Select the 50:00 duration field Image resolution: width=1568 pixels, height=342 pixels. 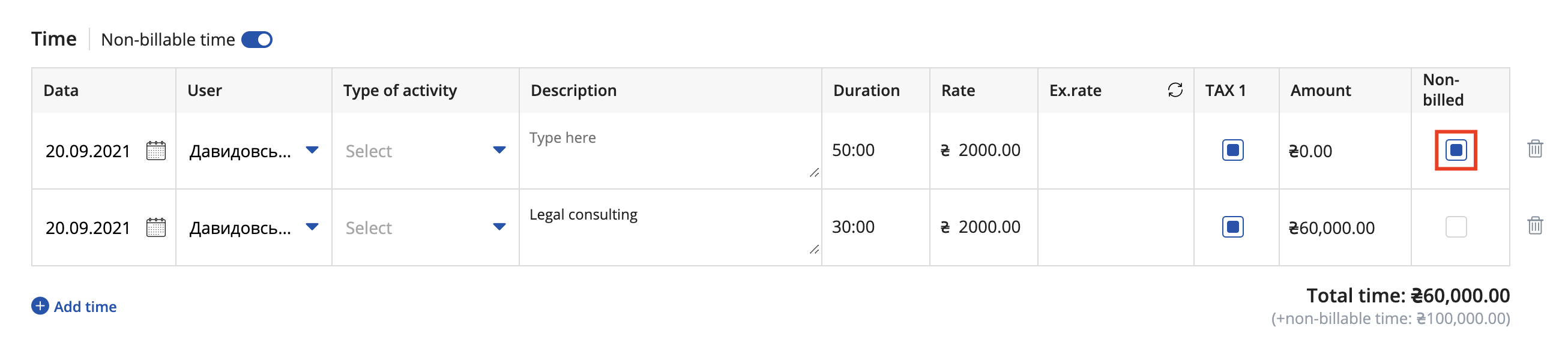(x=875, y=151)
